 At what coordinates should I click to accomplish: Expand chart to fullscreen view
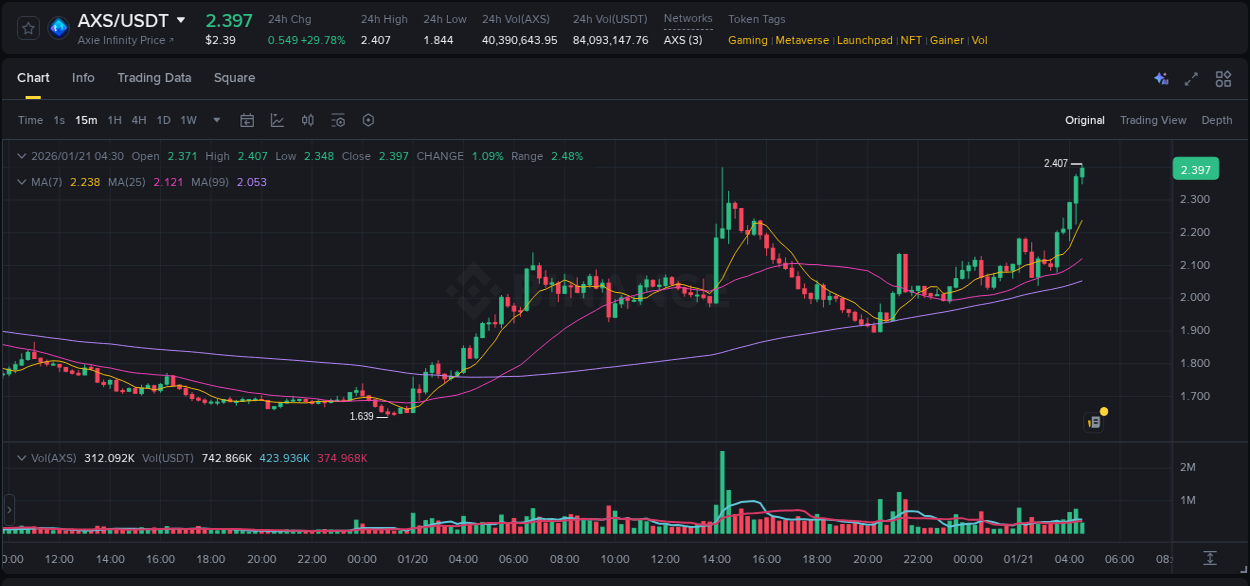pyautogui.click(x=1192, y=78)
